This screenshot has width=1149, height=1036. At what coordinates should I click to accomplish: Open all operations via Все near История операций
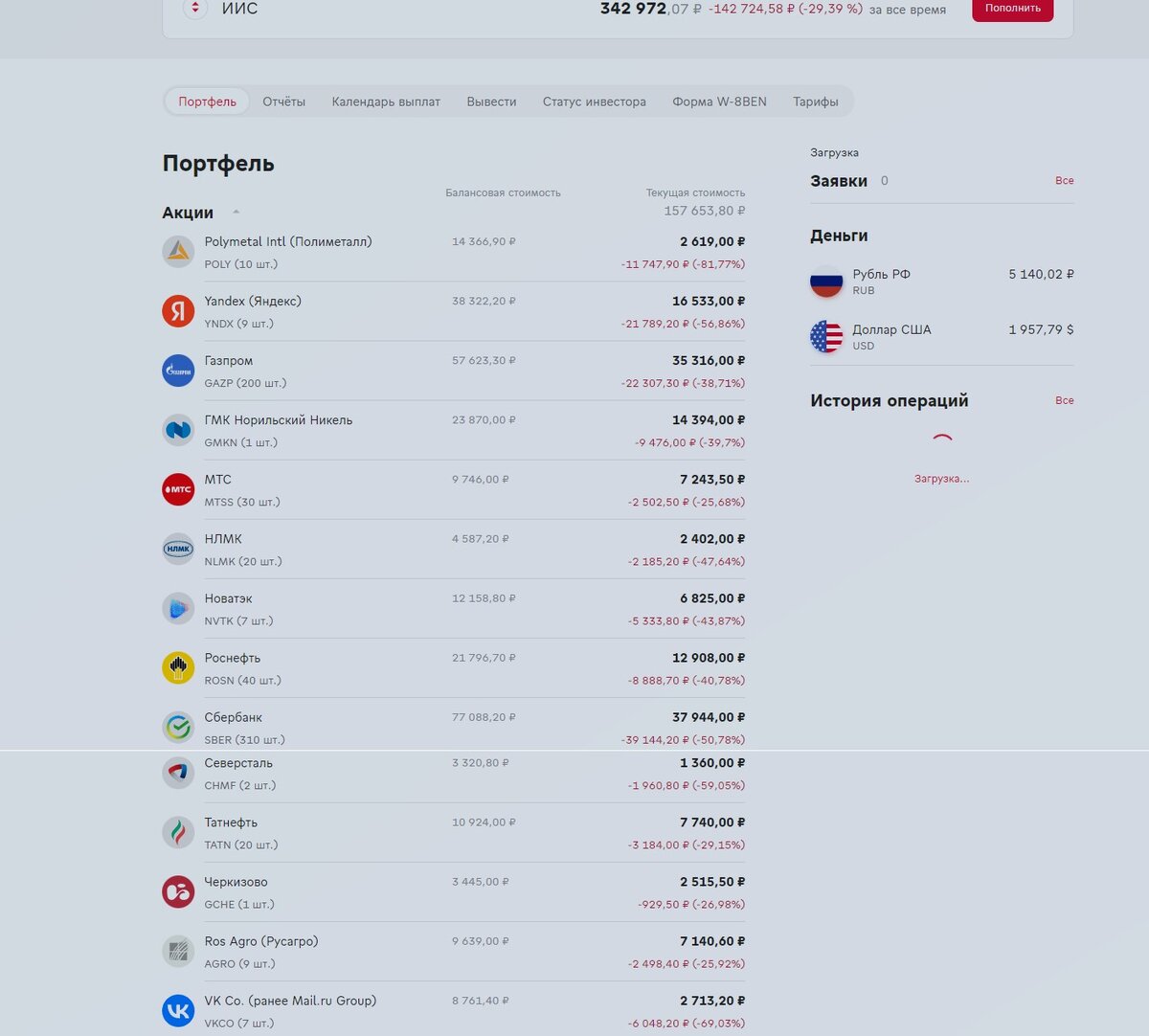coord(1065,400)
